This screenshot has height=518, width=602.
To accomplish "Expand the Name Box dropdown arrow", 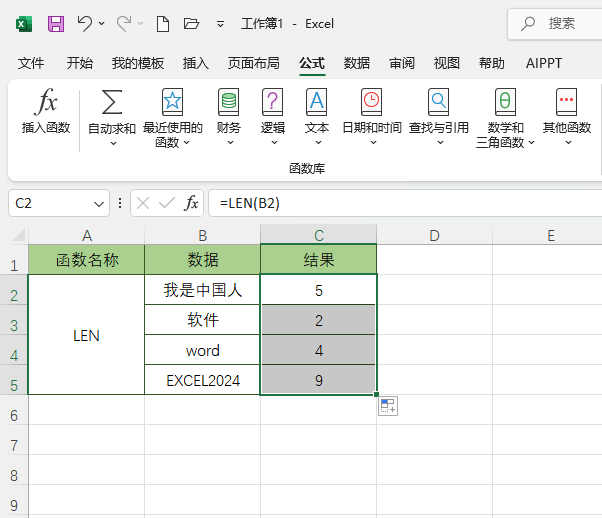I will [x=99, y=204].
